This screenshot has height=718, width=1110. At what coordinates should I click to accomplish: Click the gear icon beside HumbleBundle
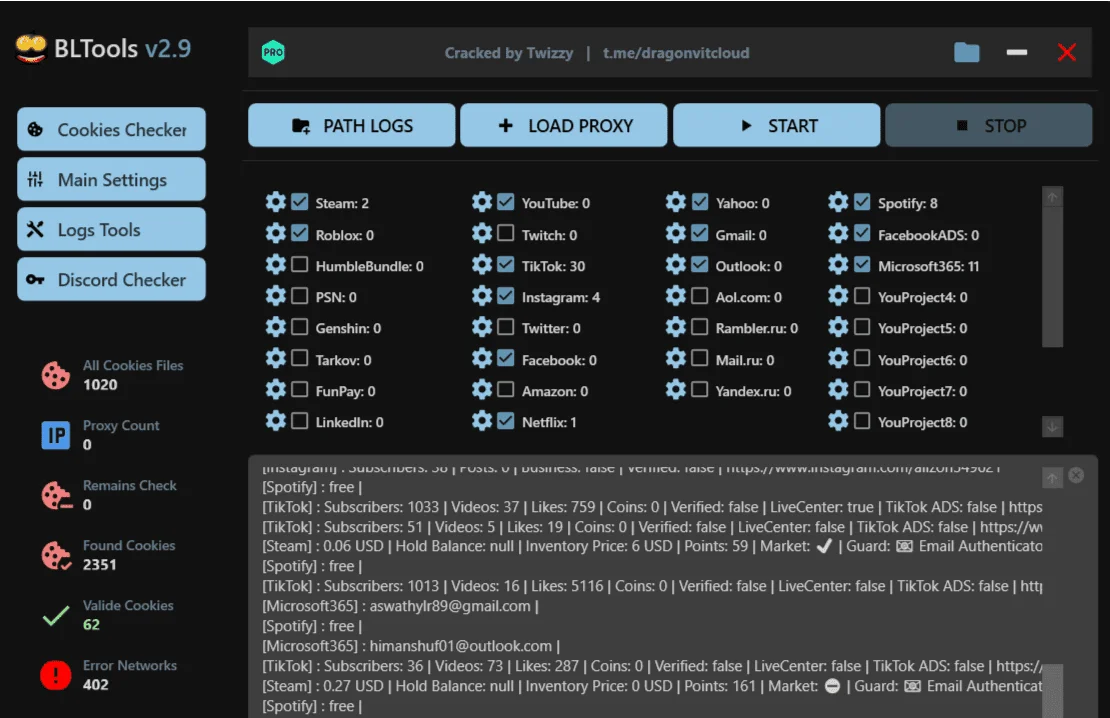(275, 265)
